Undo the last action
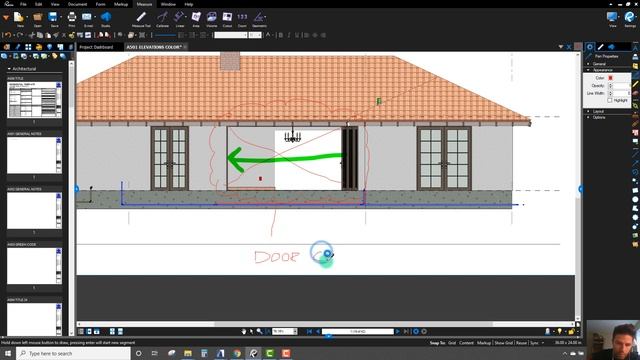 8,36
